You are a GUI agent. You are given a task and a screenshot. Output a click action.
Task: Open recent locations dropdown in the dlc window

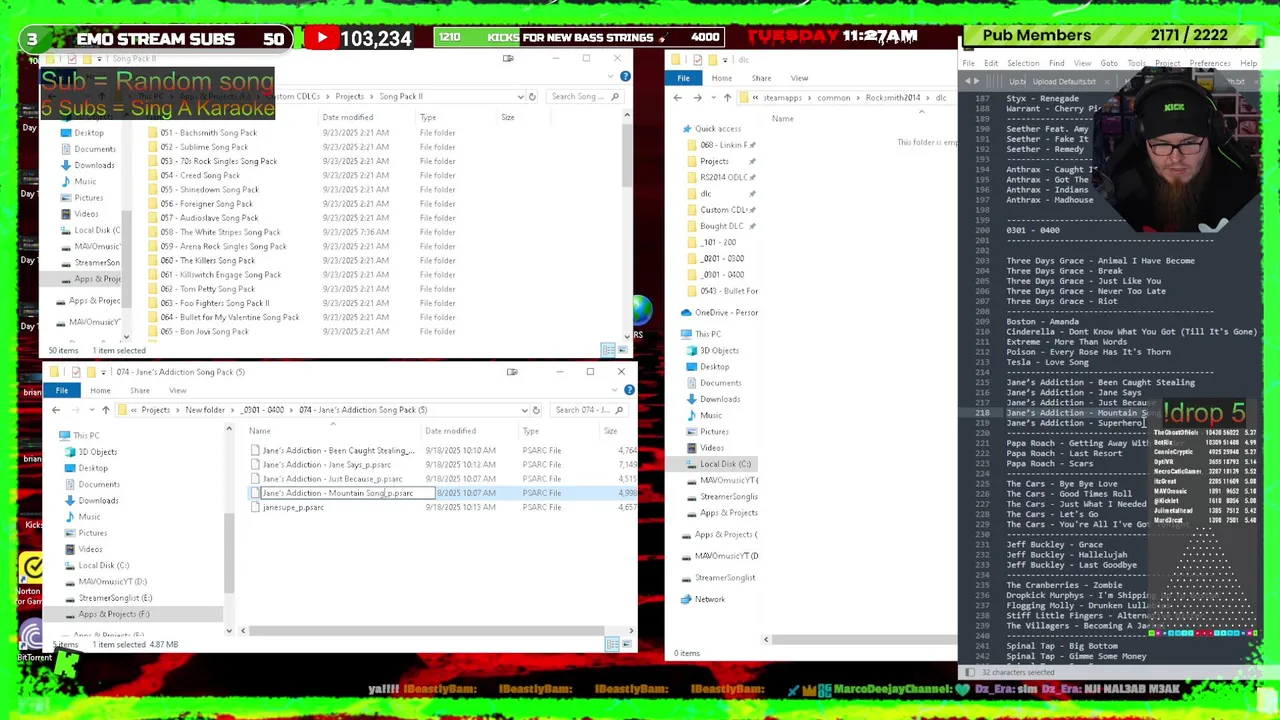[x=712, y=98]
